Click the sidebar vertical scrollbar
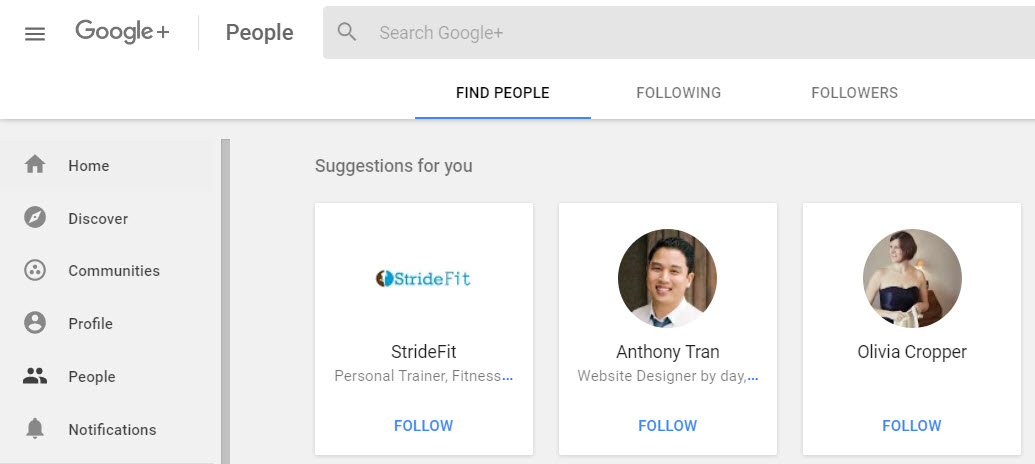 coord(225,301)
